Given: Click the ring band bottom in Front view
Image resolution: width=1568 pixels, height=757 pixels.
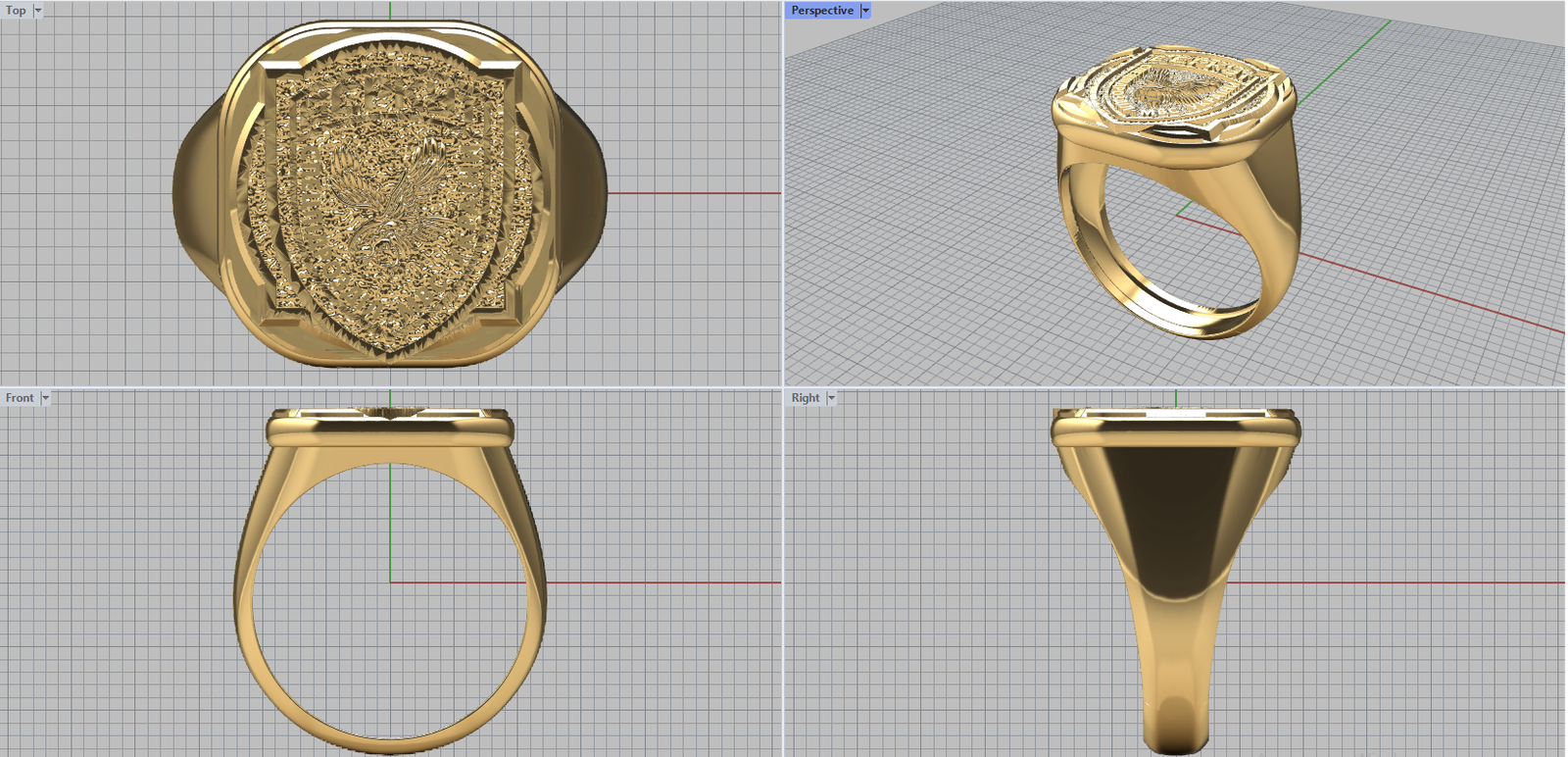Looking at the screenshot, I should pyautogui.click(x=389, y=745).
